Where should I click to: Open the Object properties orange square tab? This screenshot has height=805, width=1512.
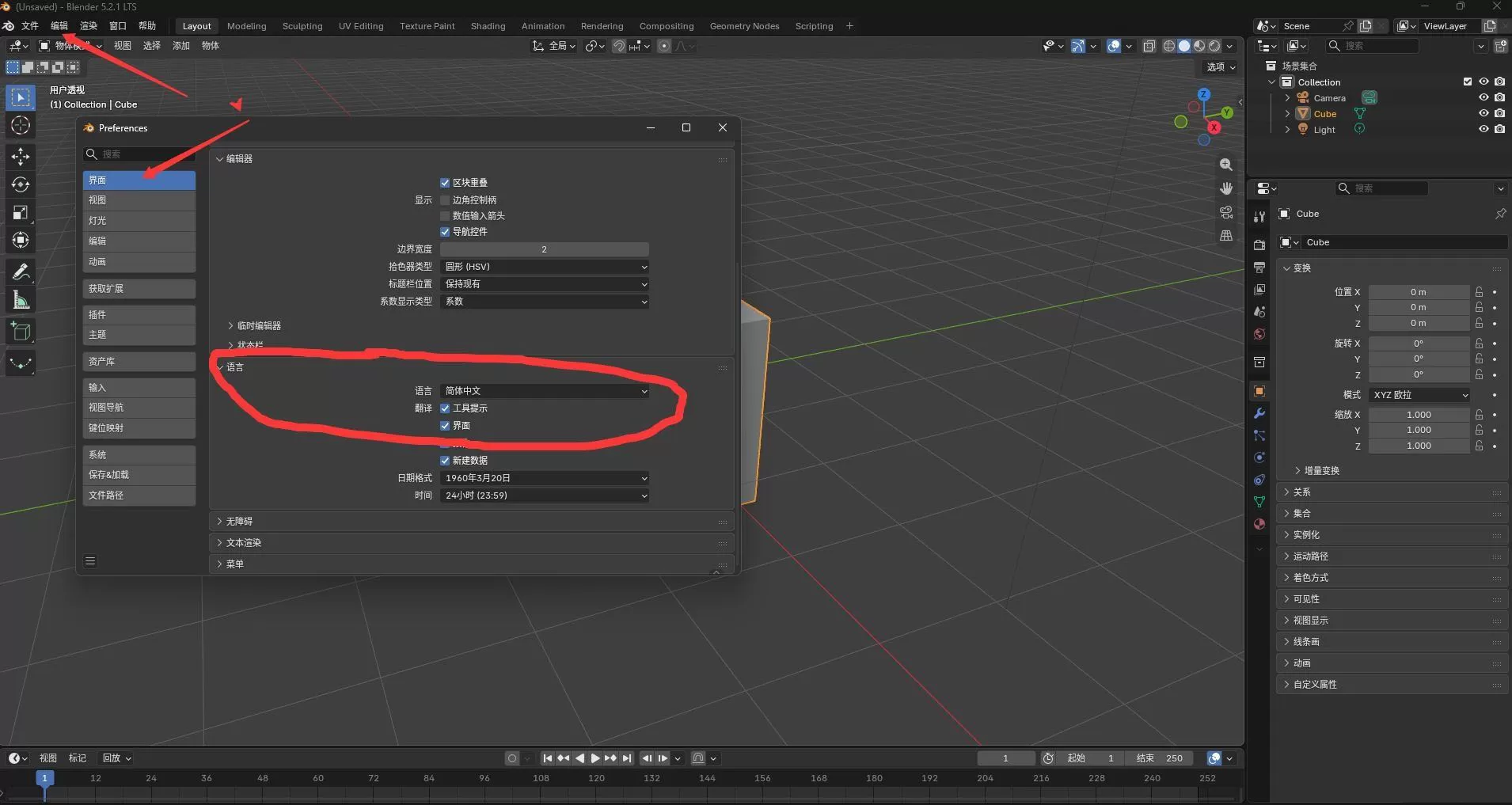[1259, 391]
